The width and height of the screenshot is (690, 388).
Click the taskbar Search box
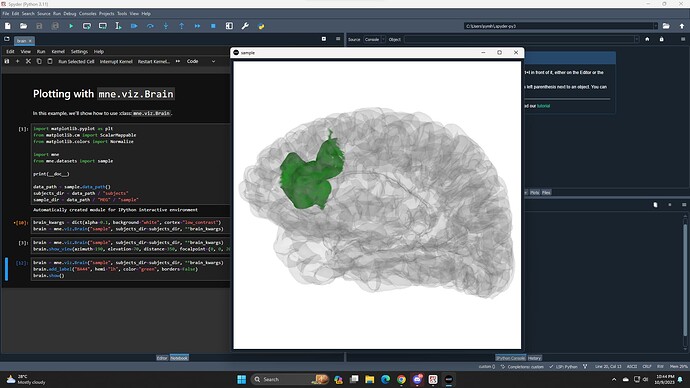[x=290, y=379]
